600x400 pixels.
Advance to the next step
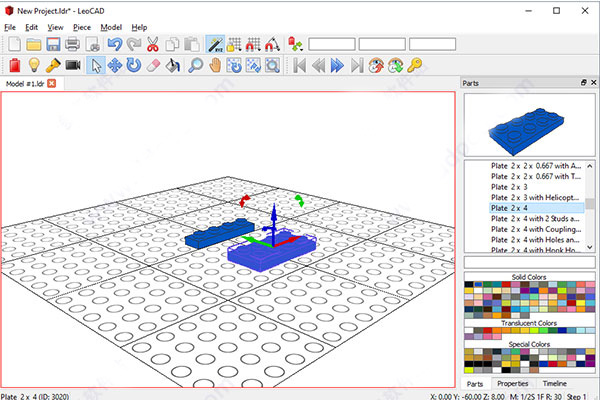337,65
